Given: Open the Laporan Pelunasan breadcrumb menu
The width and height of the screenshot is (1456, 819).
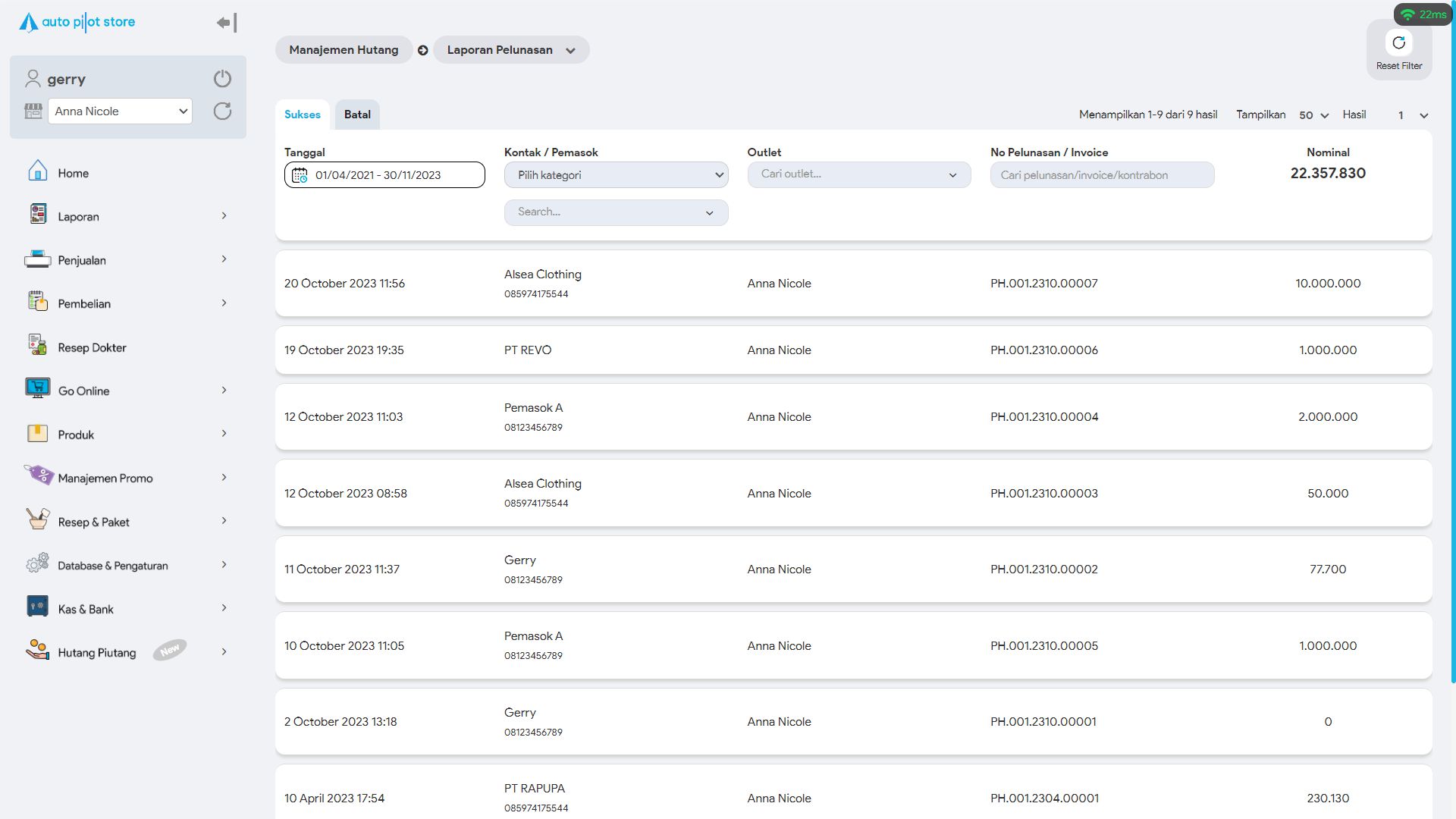Looking at the screenshot, I should (x=510, y=50).
